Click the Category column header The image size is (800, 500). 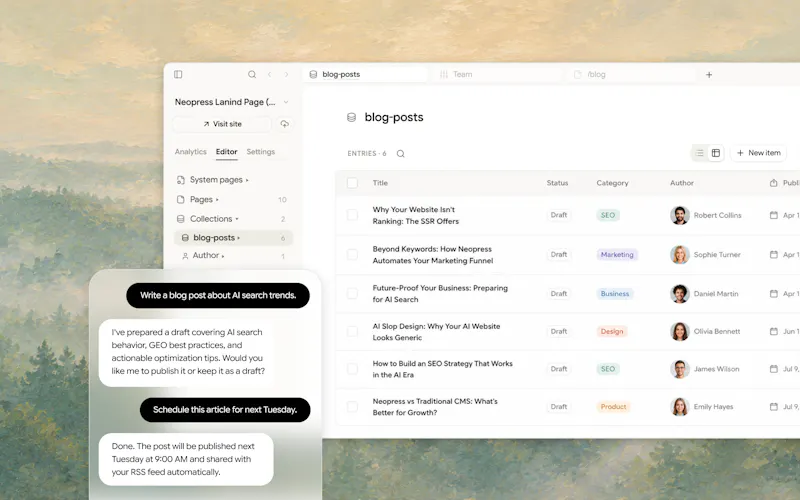tap(612, 183)
